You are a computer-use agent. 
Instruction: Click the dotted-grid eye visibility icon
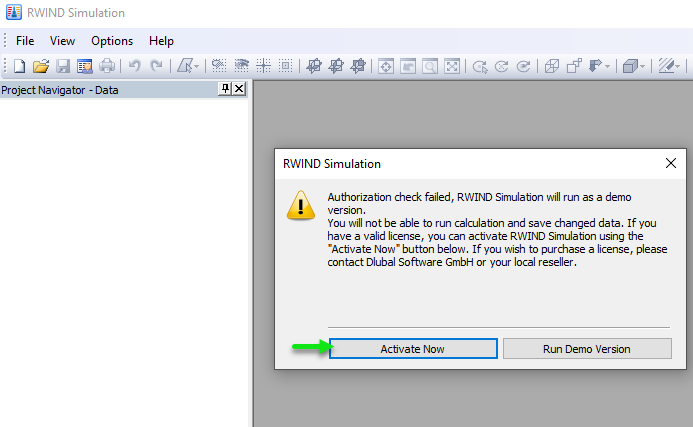coord(241,66)
